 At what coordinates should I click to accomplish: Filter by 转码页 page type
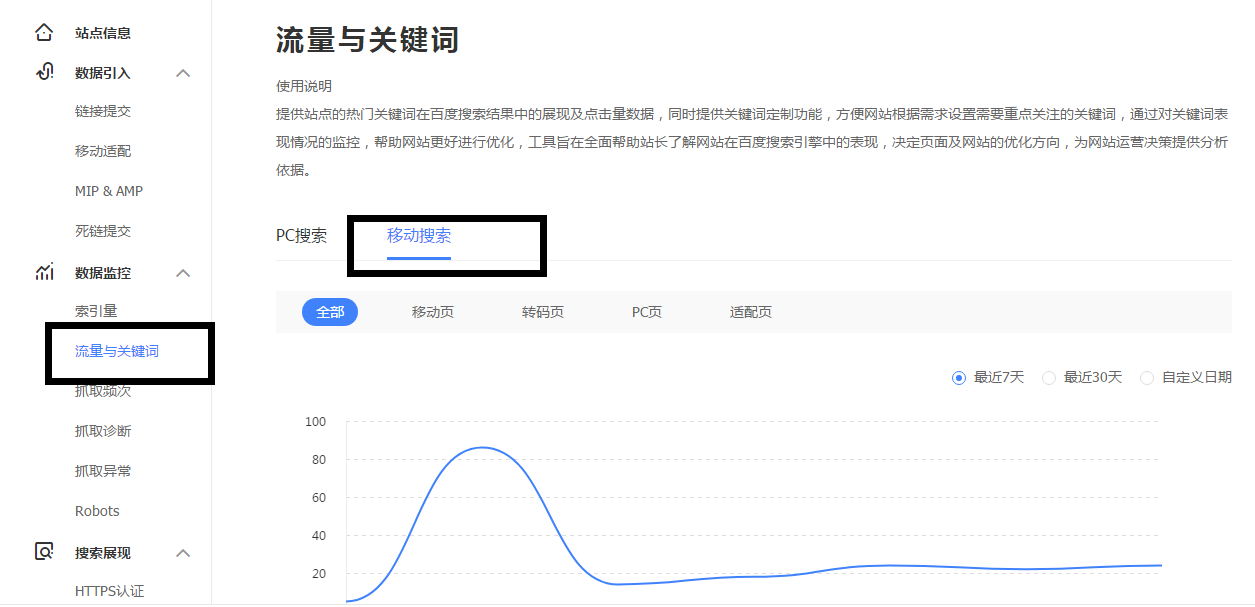(543, 312)
